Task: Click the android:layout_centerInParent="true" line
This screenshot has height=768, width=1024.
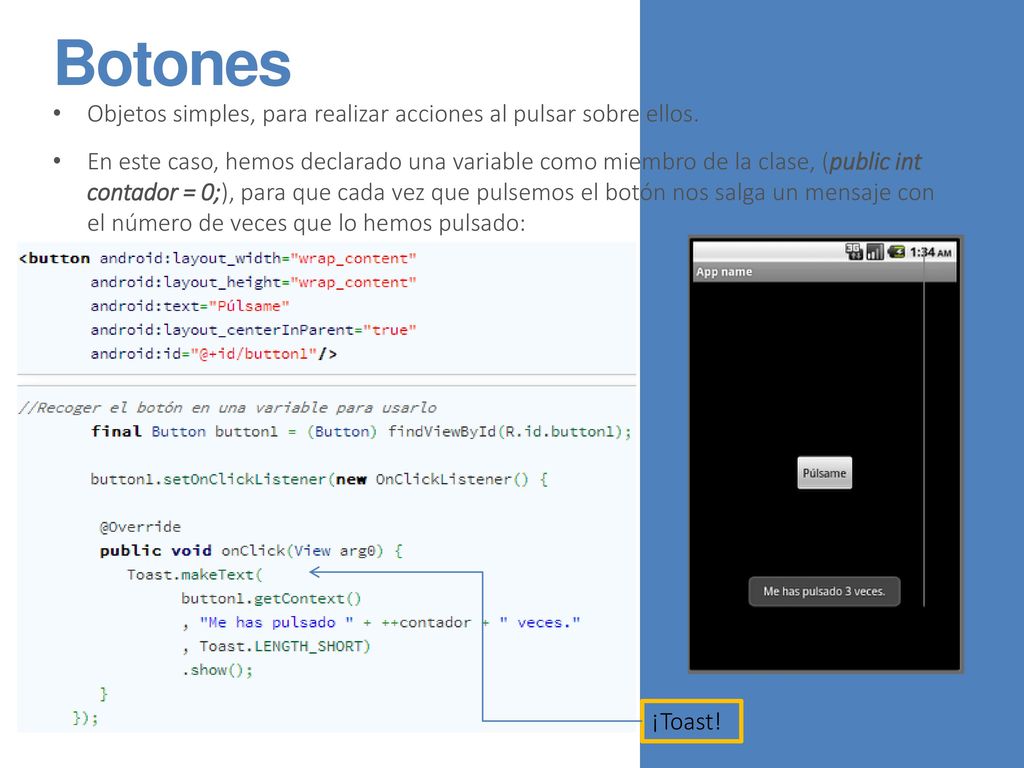Action: pyautogui.click(x=253, y=330)
